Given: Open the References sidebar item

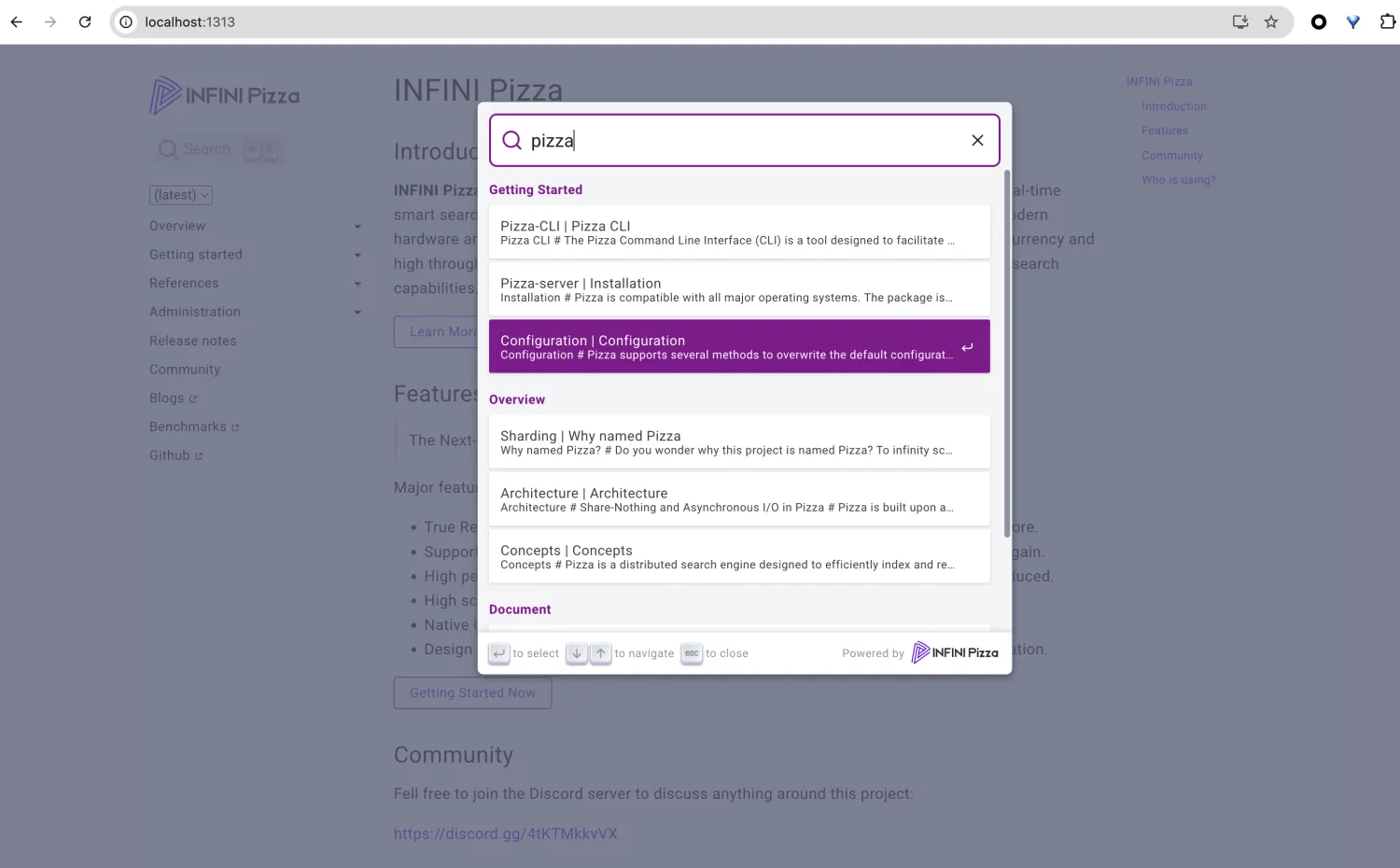Looking at the screenshot, I should 184,283.
